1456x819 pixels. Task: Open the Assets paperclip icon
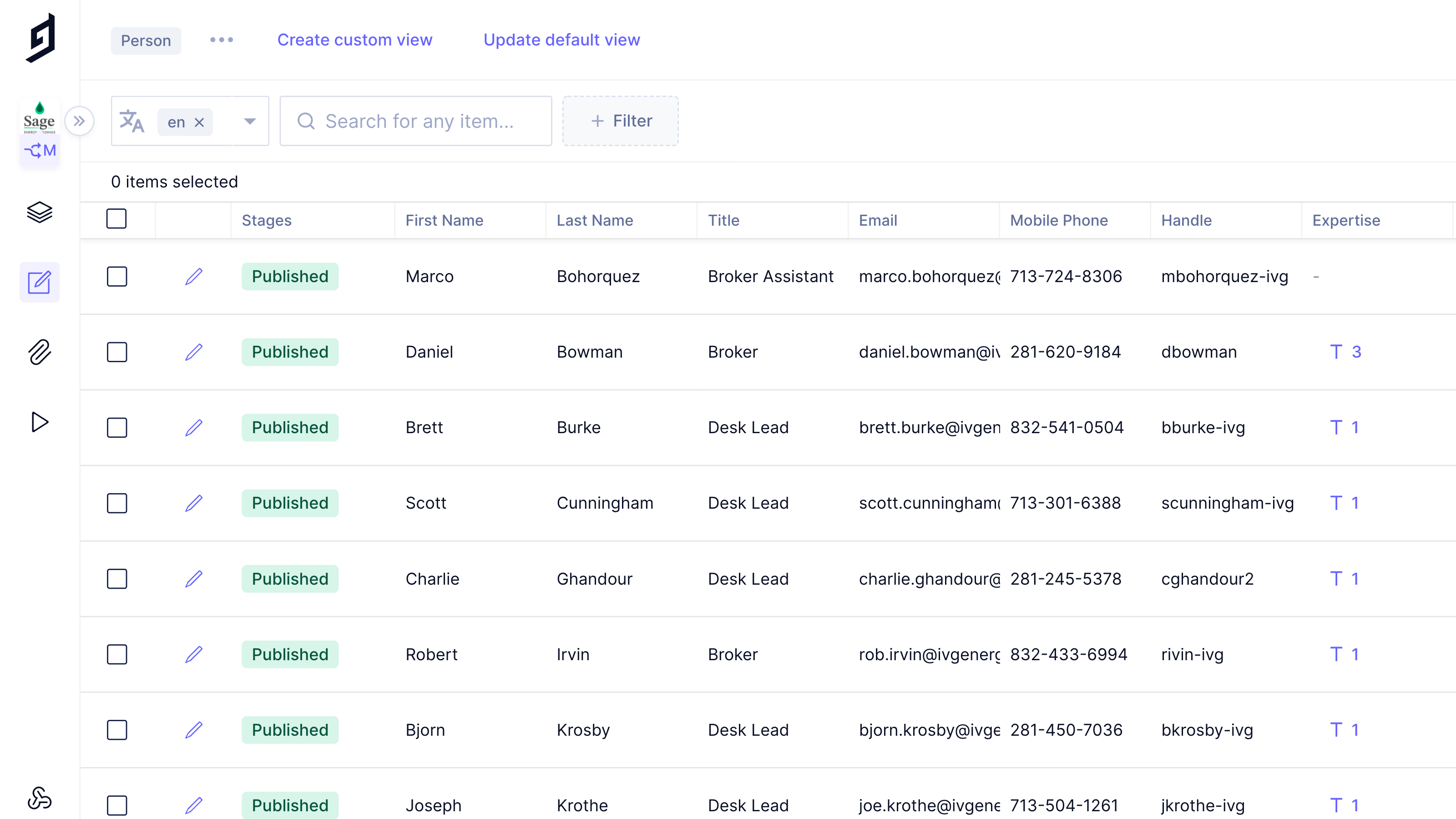[x=40, y=352]
